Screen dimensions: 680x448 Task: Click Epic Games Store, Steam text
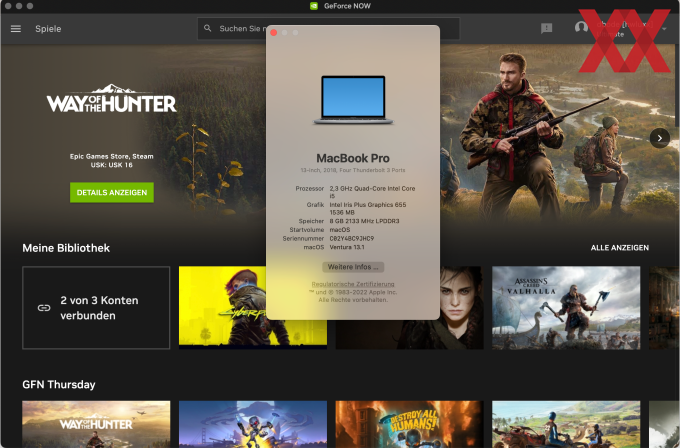[x=111, y=156]
